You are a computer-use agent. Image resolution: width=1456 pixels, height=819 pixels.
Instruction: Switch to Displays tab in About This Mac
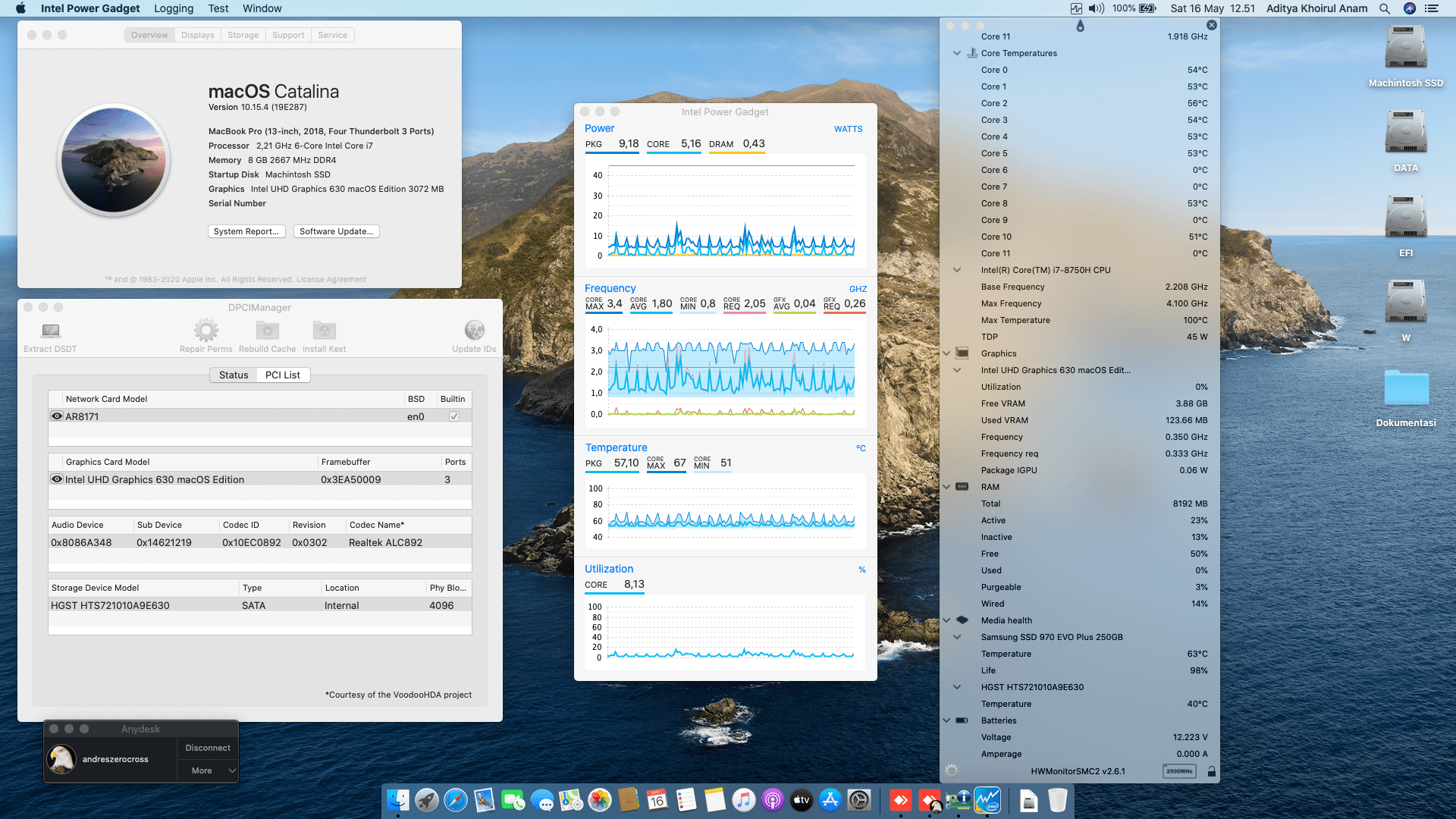pos(197,35)
